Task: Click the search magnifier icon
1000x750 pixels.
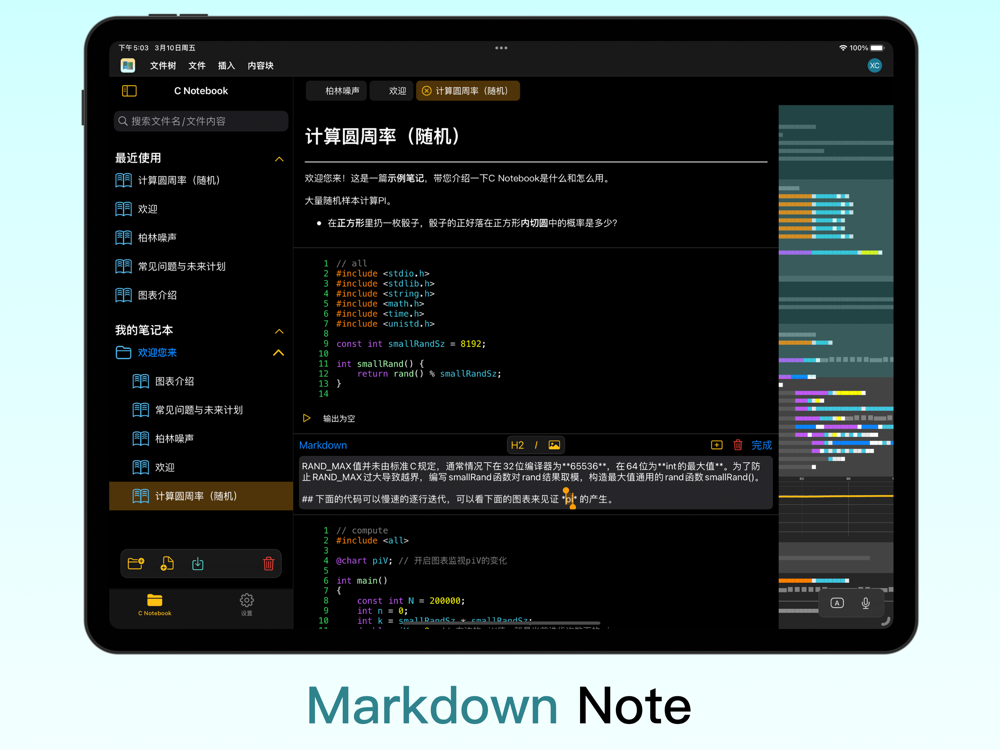Action: pos(123,121)
